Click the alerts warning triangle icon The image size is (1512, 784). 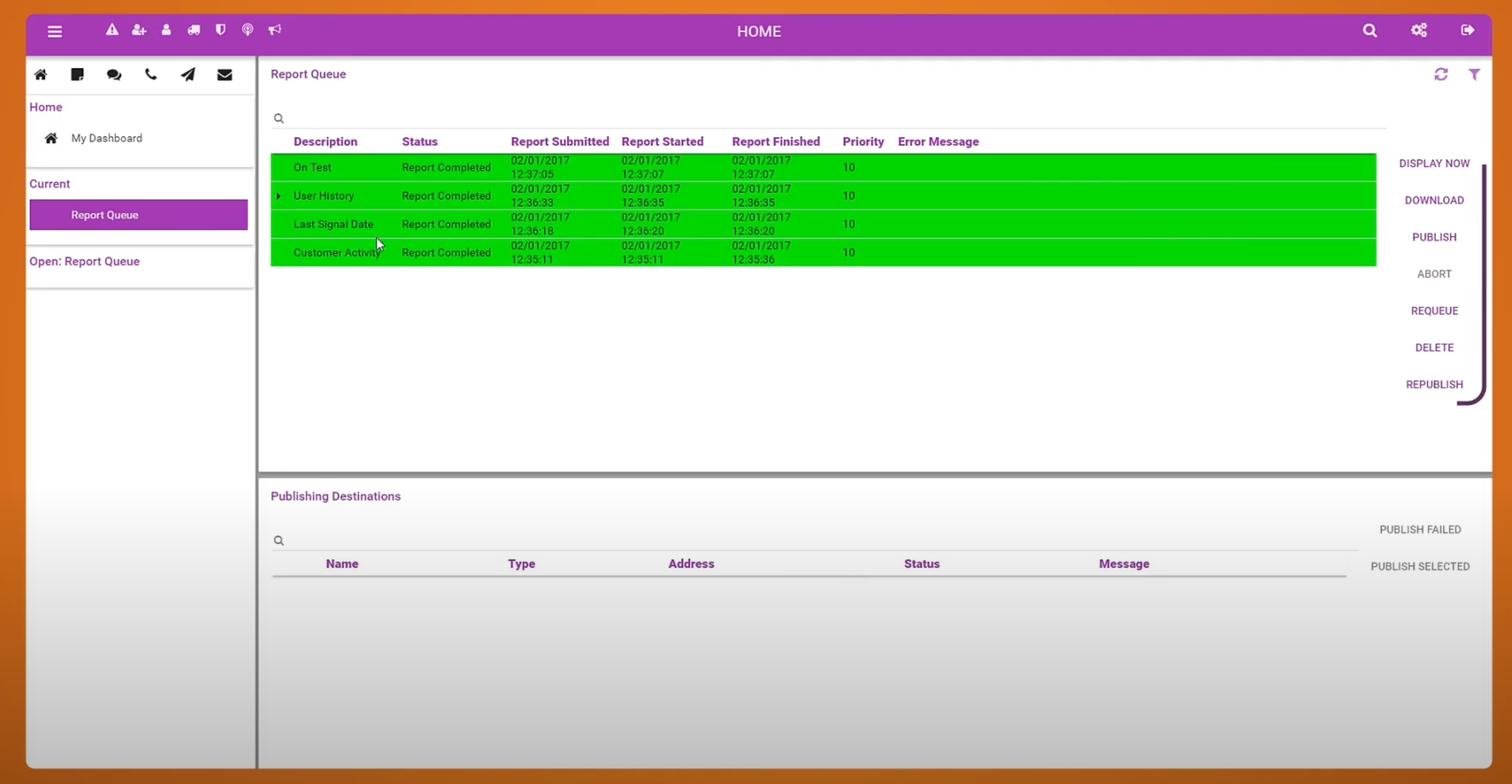(112, 29)
